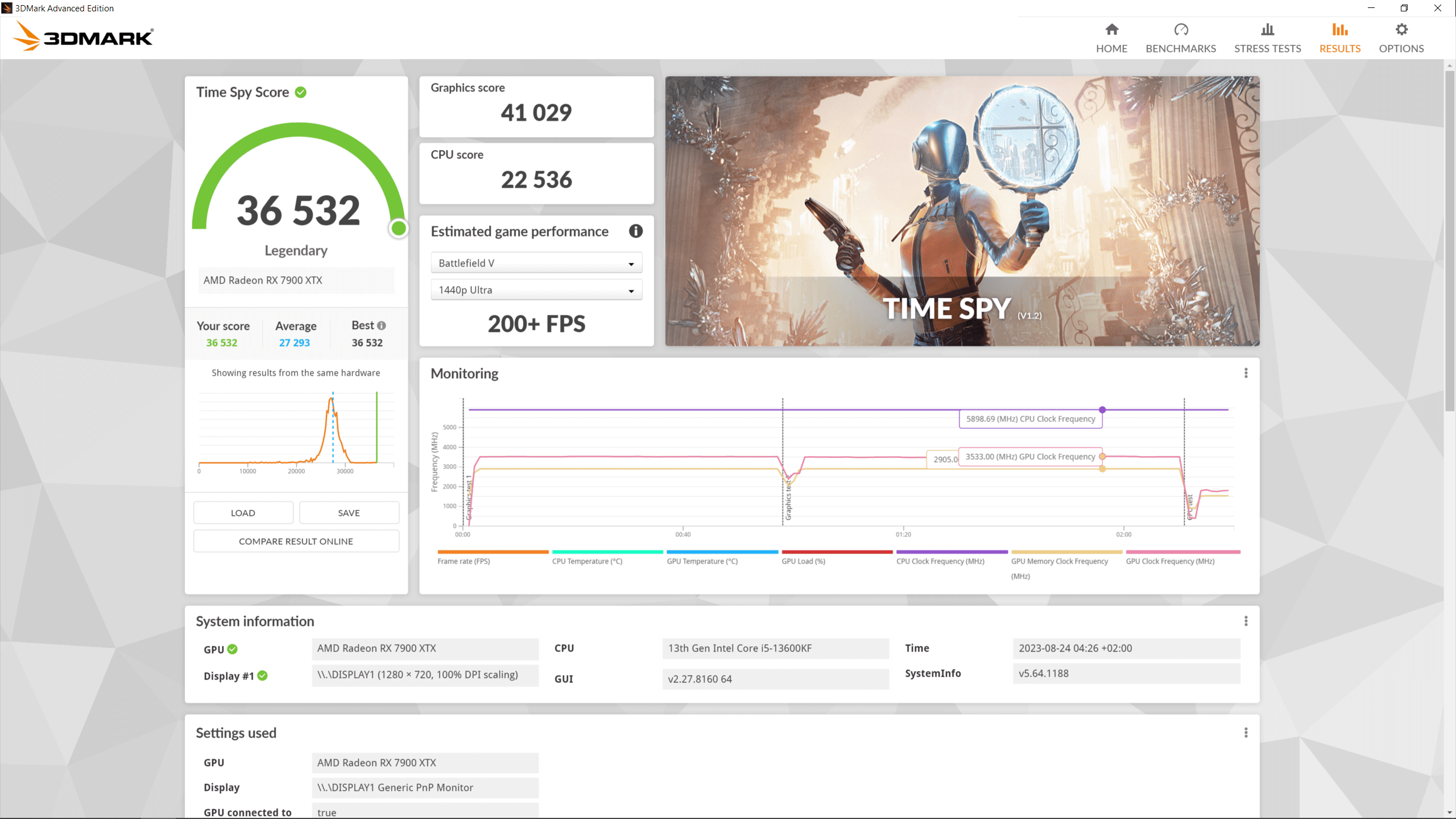
Task: Toggle CPU Temperature legend series
Action: [x=587, y=561]
